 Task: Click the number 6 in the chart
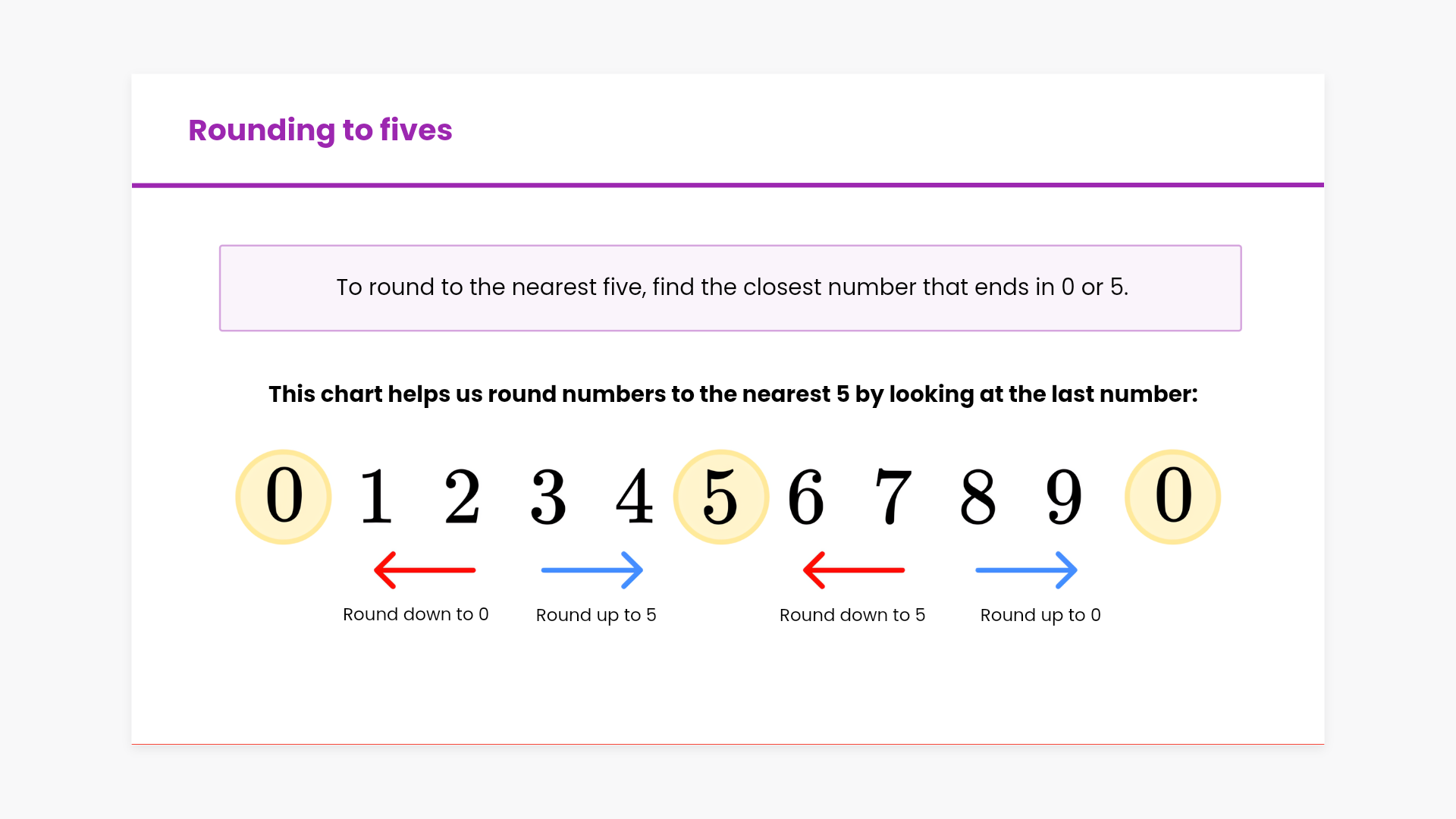coord(806,497)
